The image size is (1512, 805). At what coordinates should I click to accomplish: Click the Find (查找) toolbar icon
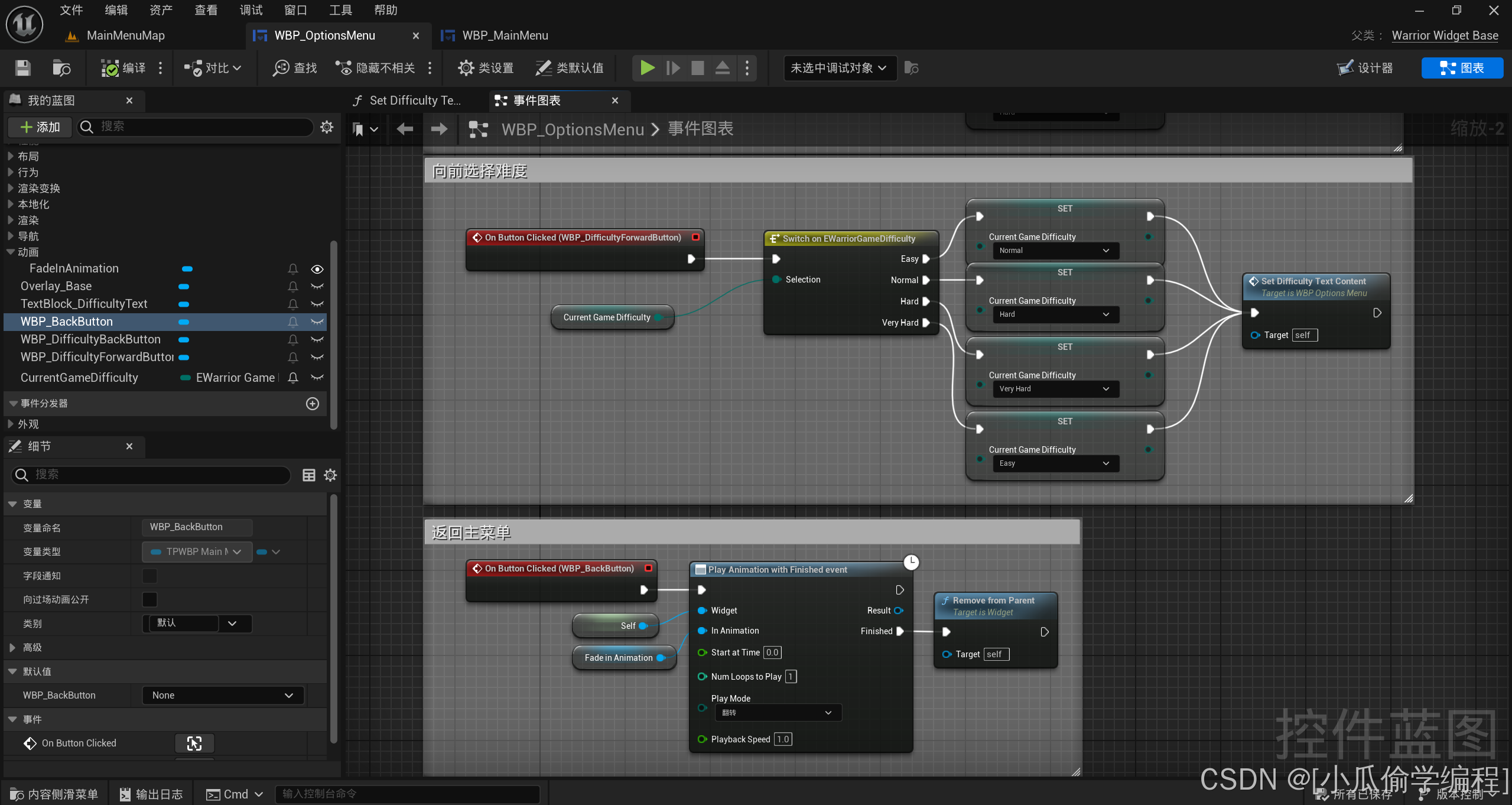[x=281, y=68]
